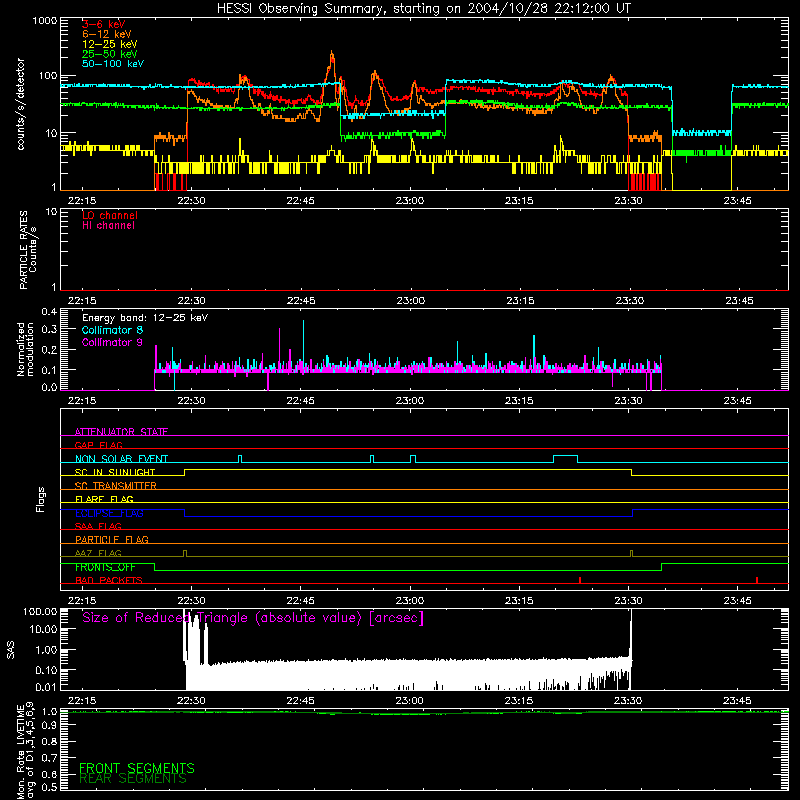Click the 0.4 modulation tick label
Screen dimensions: 800x800
pos(49,312)
